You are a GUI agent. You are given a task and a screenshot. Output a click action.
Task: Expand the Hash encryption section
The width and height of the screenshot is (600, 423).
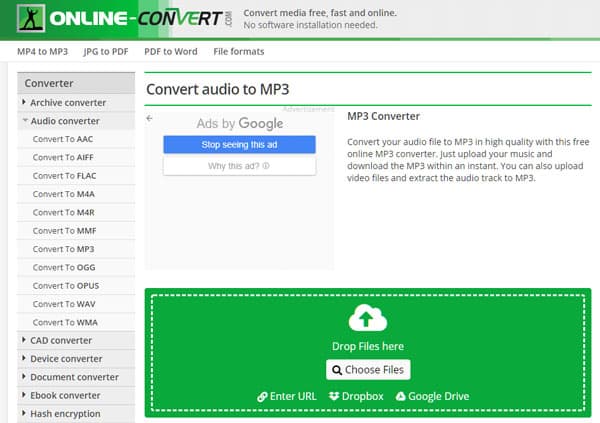point(76,414)
